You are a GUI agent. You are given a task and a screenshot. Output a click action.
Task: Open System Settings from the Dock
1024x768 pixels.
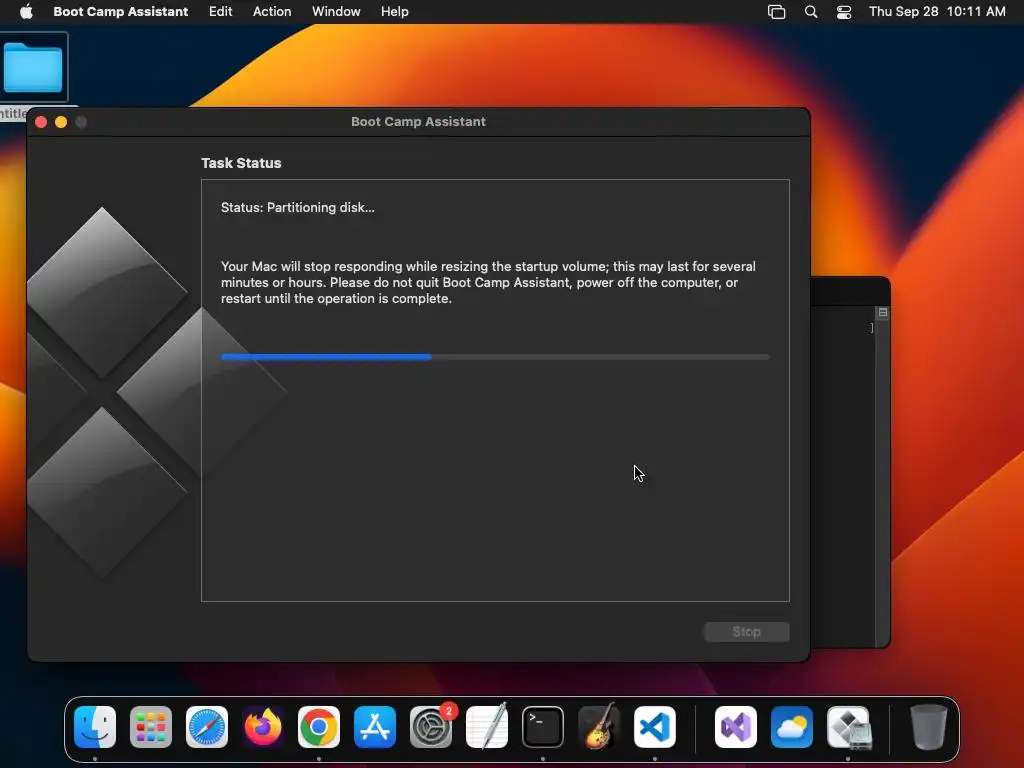click(x=431, y=727)
